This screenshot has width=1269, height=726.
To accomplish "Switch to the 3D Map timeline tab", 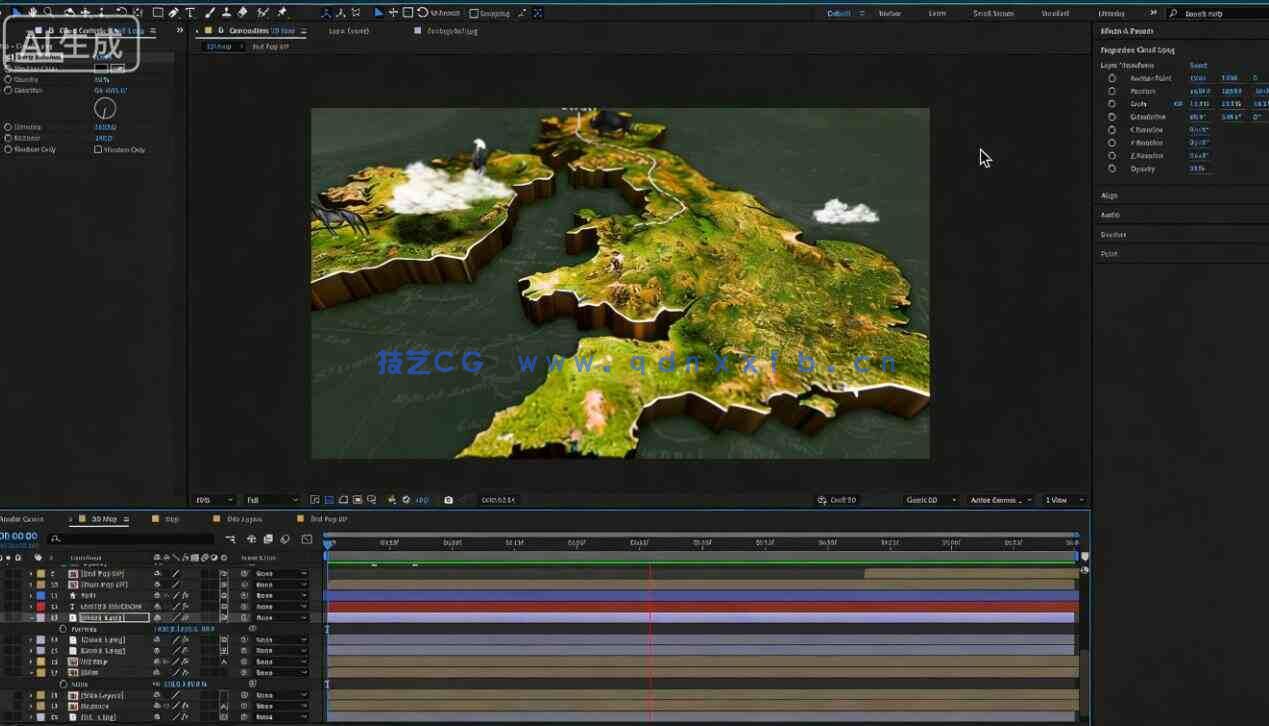I will click(104, 519).
